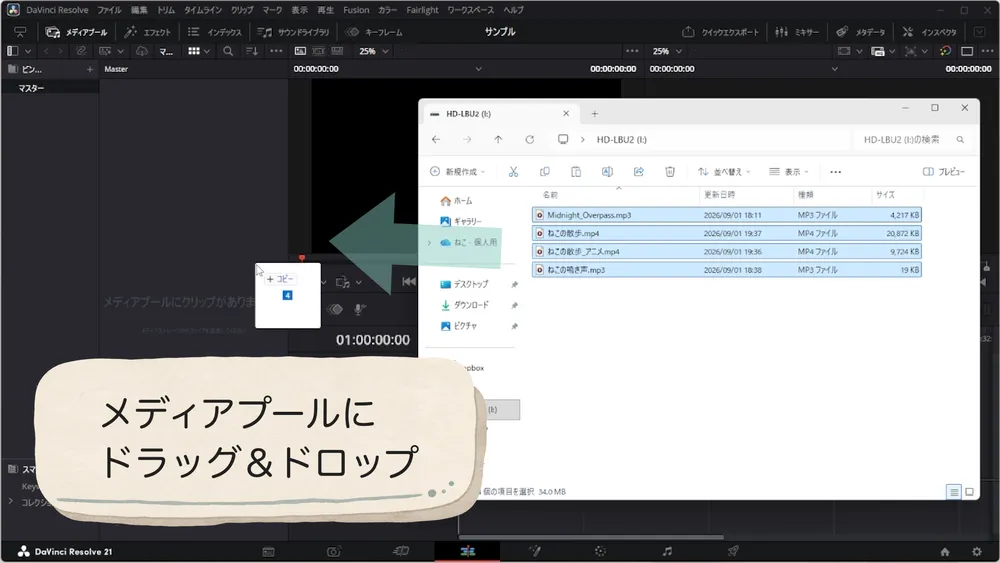Select Midnight_Overpass.mp3 file

pos(726,215)
